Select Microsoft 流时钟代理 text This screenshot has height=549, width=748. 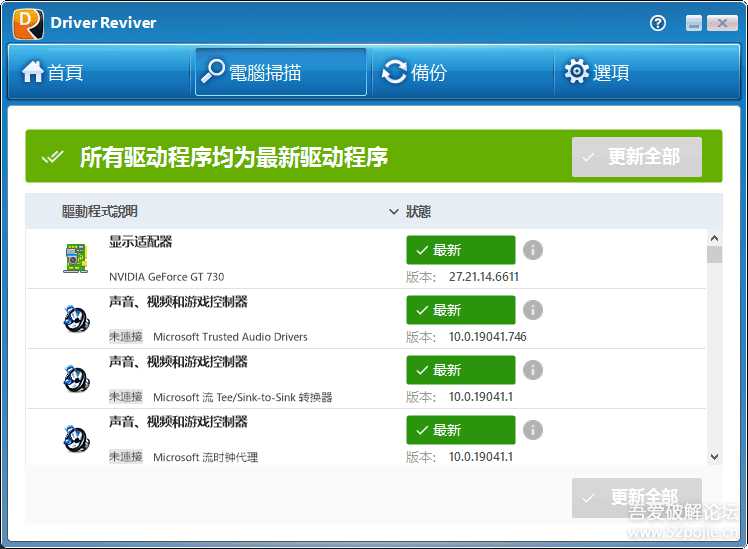(206, 457)
